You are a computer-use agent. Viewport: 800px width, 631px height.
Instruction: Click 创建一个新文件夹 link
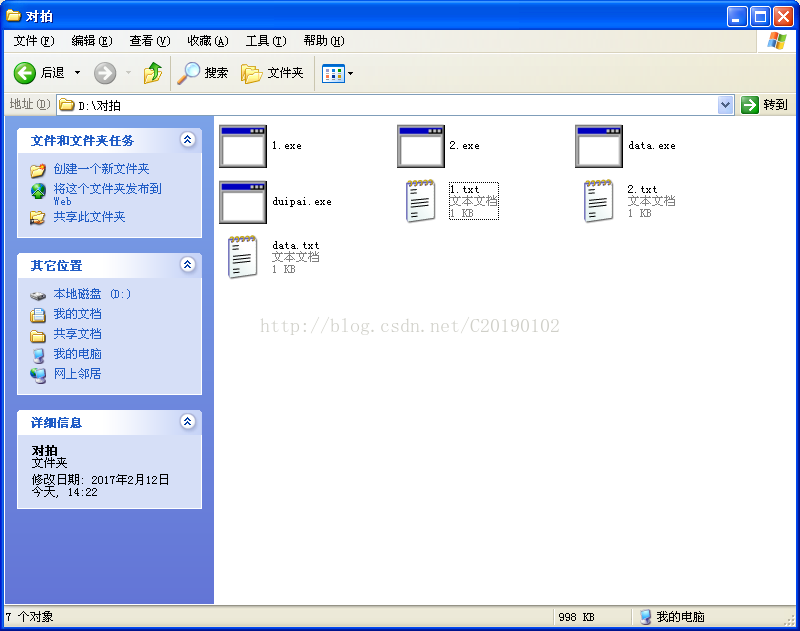click(x=102, y=169)
